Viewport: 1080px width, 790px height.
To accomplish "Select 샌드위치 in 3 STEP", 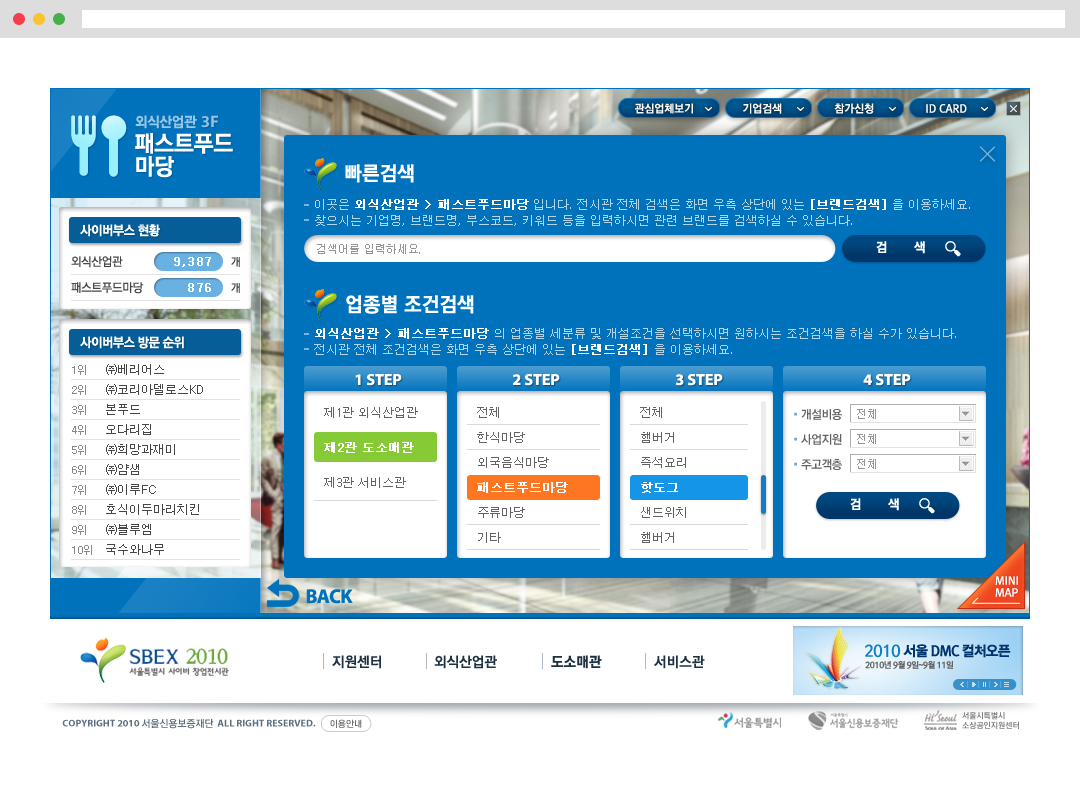I will pyautogui.click(x=689, y=512).
